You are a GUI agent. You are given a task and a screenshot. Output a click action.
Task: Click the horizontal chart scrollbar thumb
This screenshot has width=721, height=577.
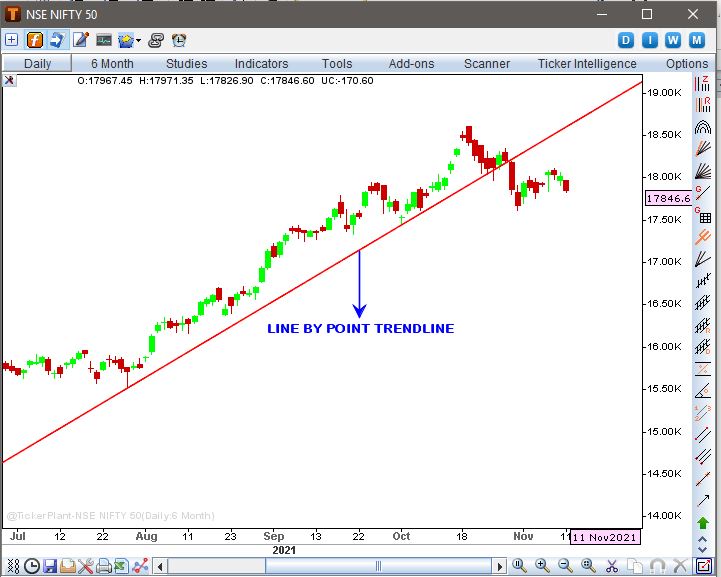click(x=378, y=566)
